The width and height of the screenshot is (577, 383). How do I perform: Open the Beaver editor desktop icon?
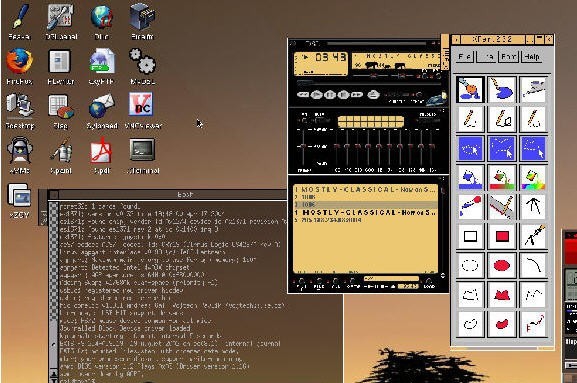19,21
